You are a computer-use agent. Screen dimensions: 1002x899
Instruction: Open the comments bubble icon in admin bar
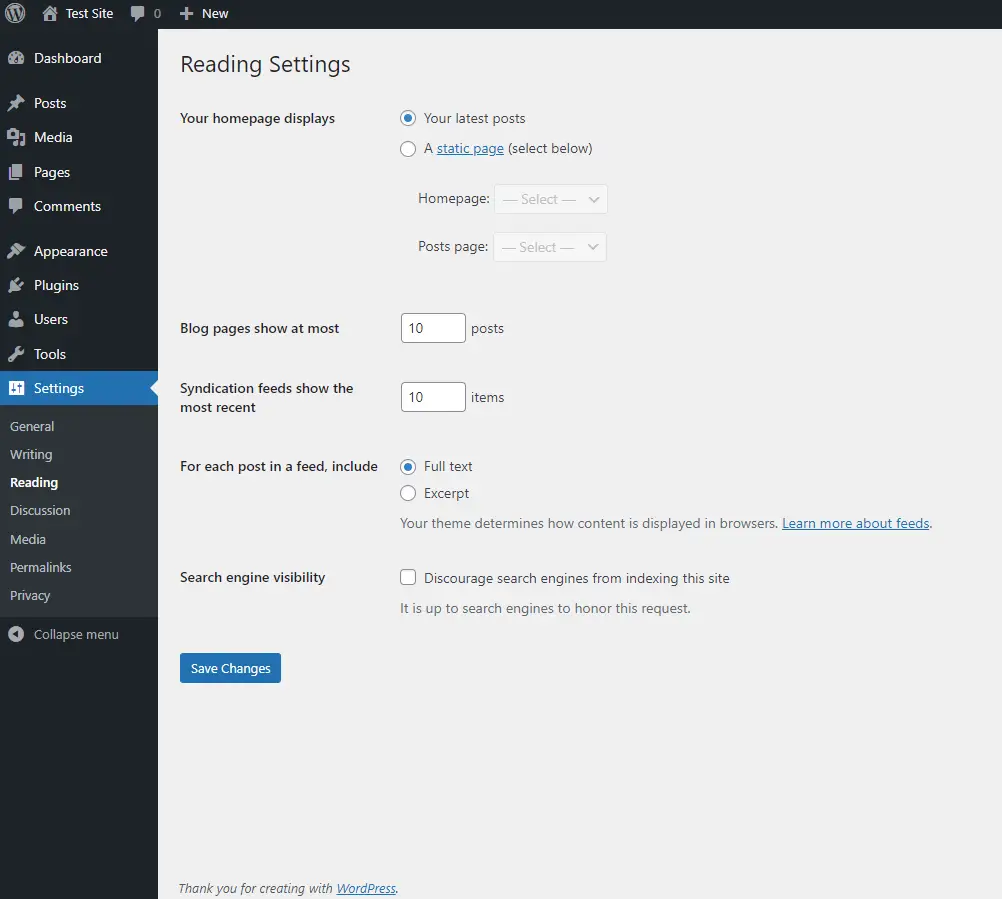point(137,13)
